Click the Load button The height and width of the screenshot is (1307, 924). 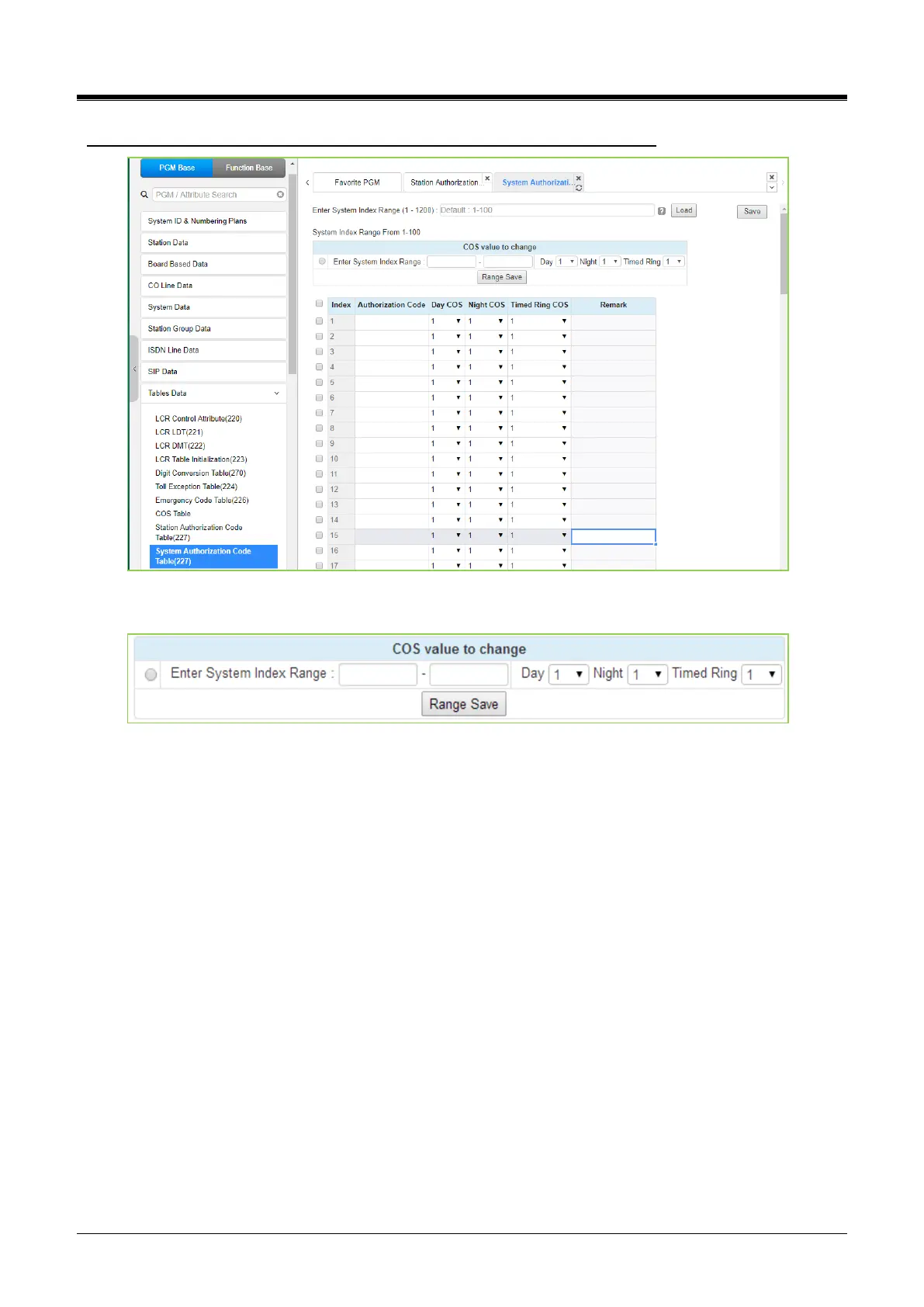[x=683, y=210]
